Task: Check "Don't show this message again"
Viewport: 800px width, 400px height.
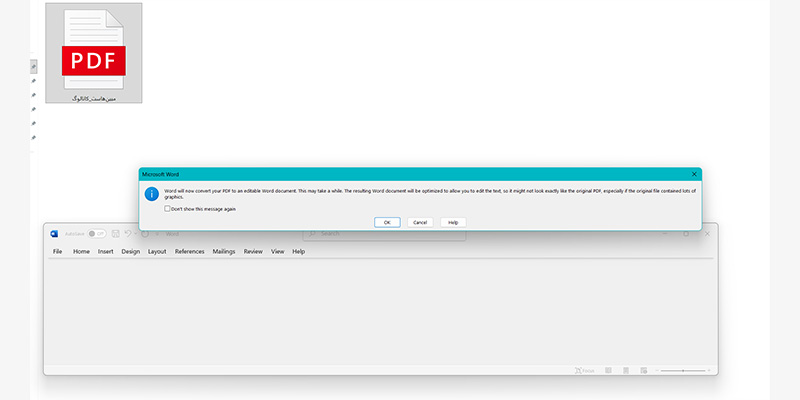Action: click(x=167, y=209)
